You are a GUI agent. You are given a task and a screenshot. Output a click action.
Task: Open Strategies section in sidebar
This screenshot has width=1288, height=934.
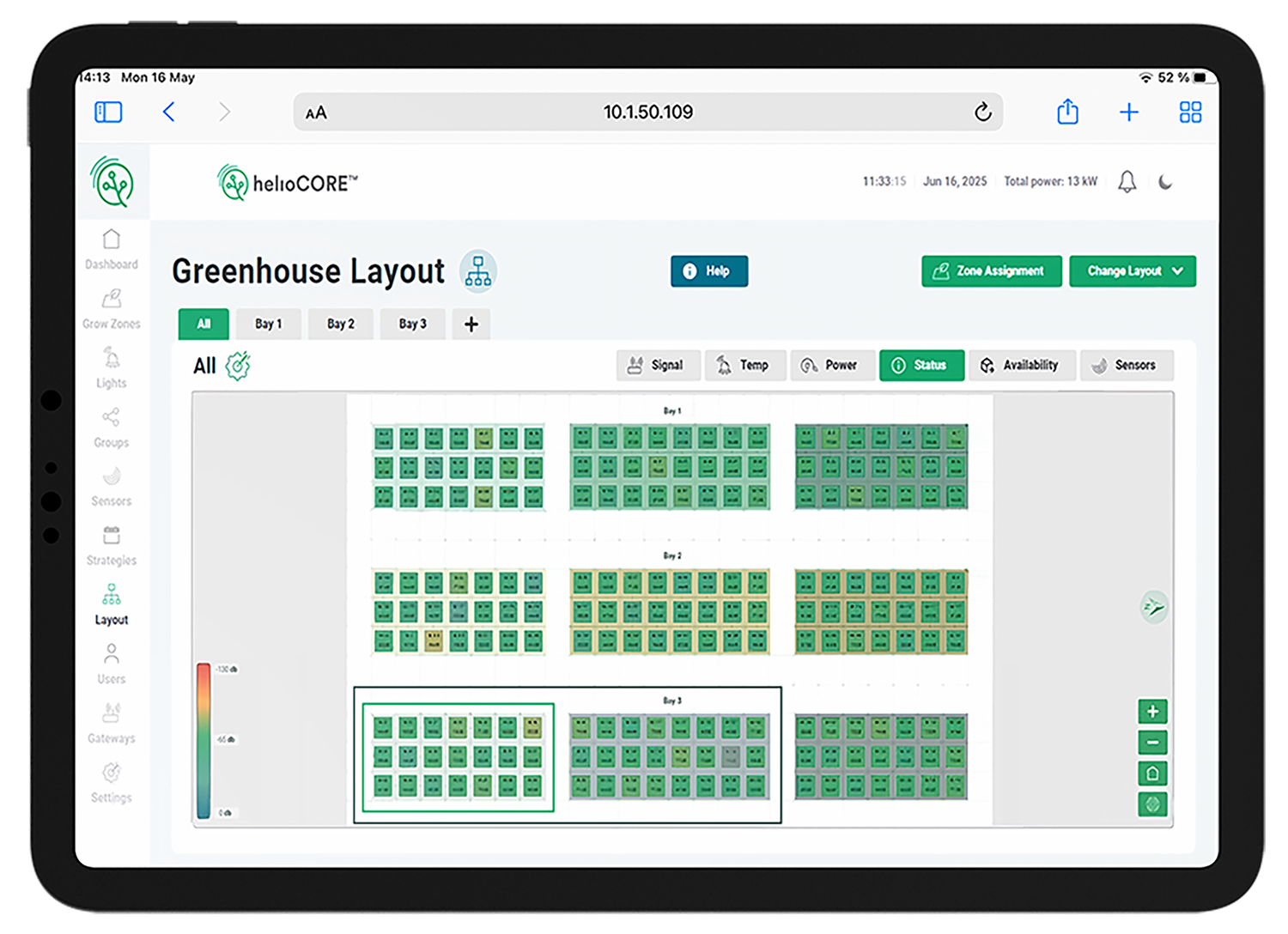pos(112,547)
